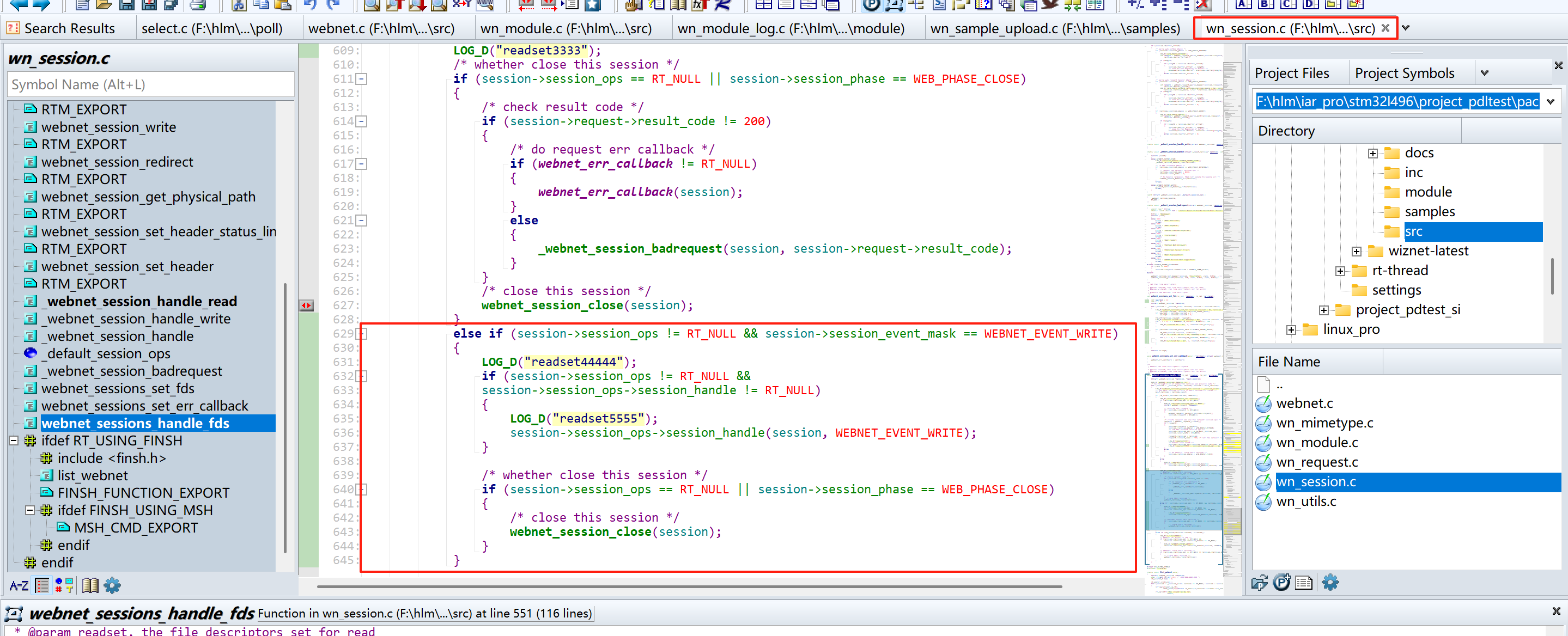This screenshot has height=636, width=1568.
Task: Switch to Project Symbols tab
Action: (1404, 73)
